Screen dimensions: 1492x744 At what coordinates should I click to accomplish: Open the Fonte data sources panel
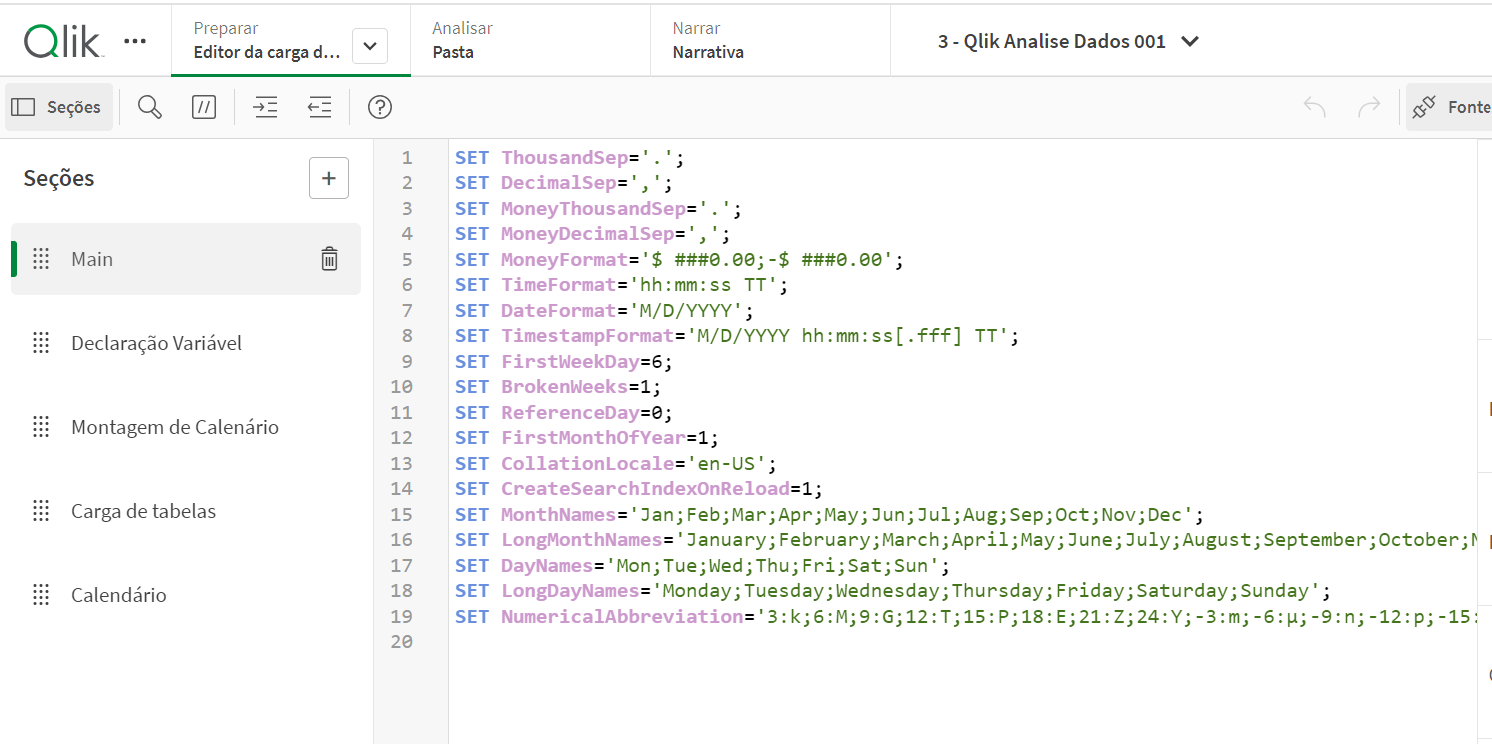(x=1450, y=108)
